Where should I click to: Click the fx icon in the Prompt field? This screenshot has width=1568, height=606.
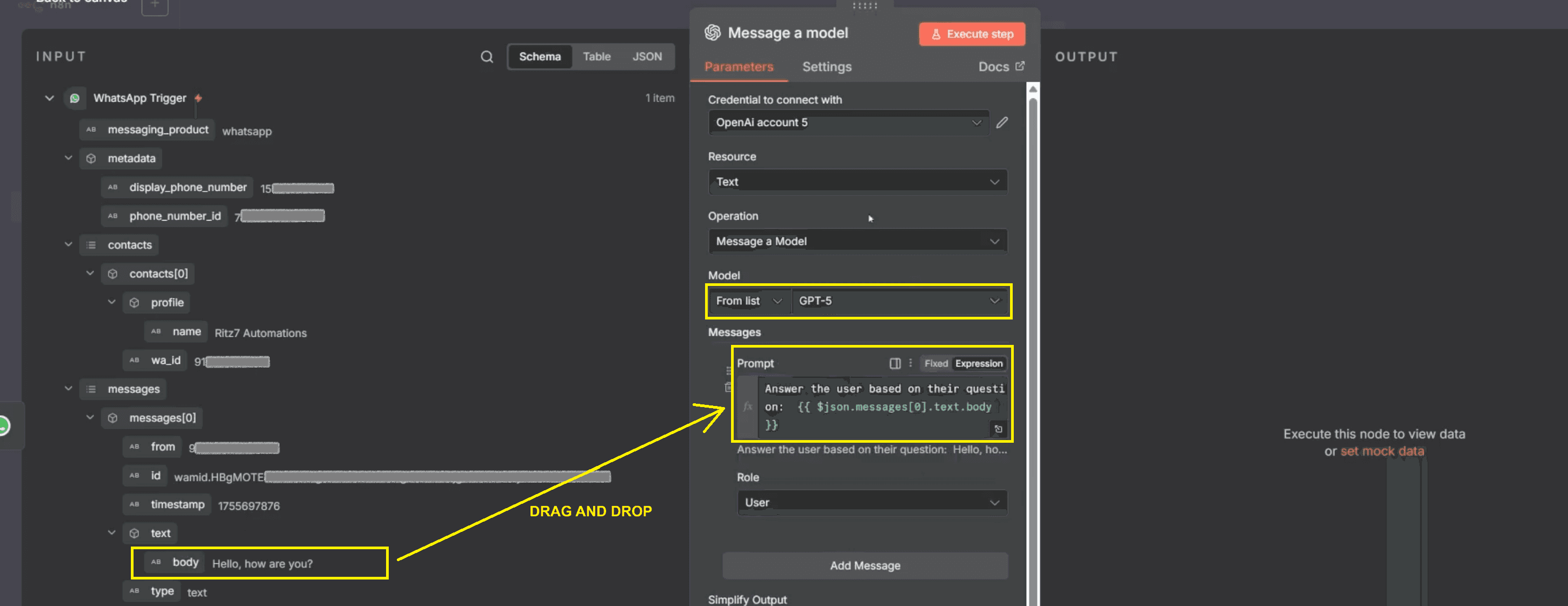pyautogui.click(x=747, y=407)
